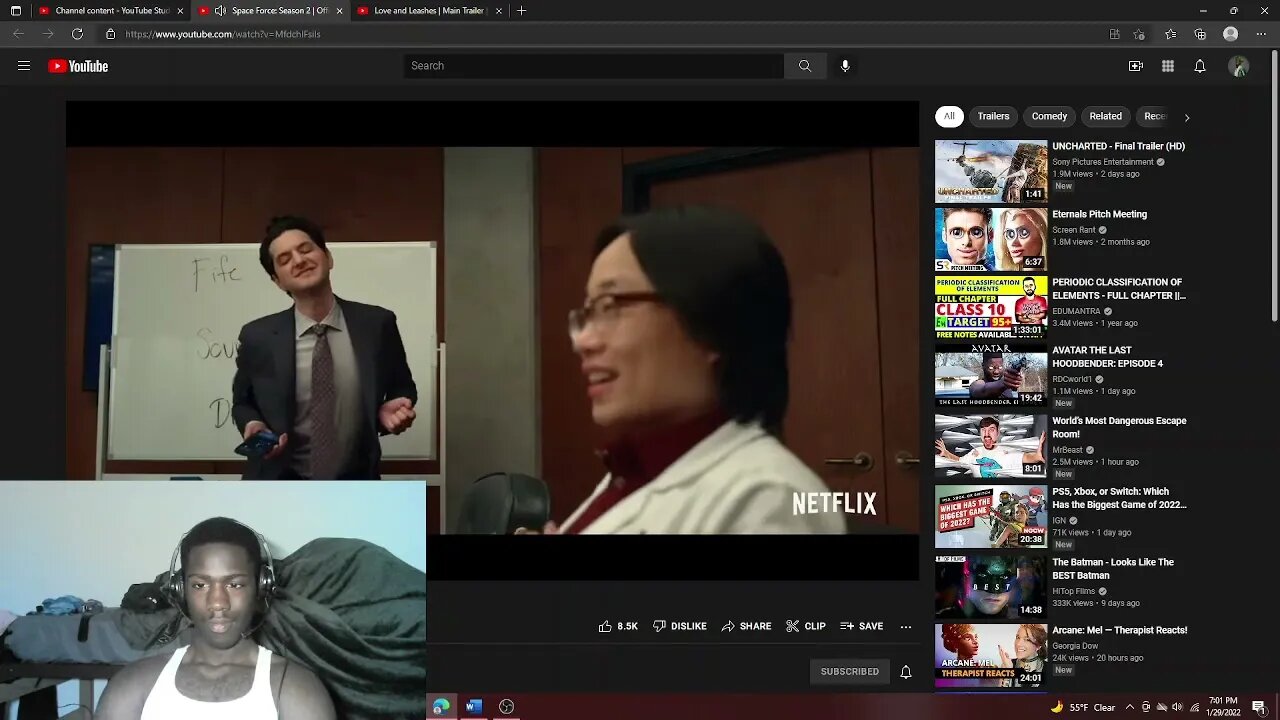Like the video with thumbs up
The width and height of the screenshot is (1280, 720).
618,626
